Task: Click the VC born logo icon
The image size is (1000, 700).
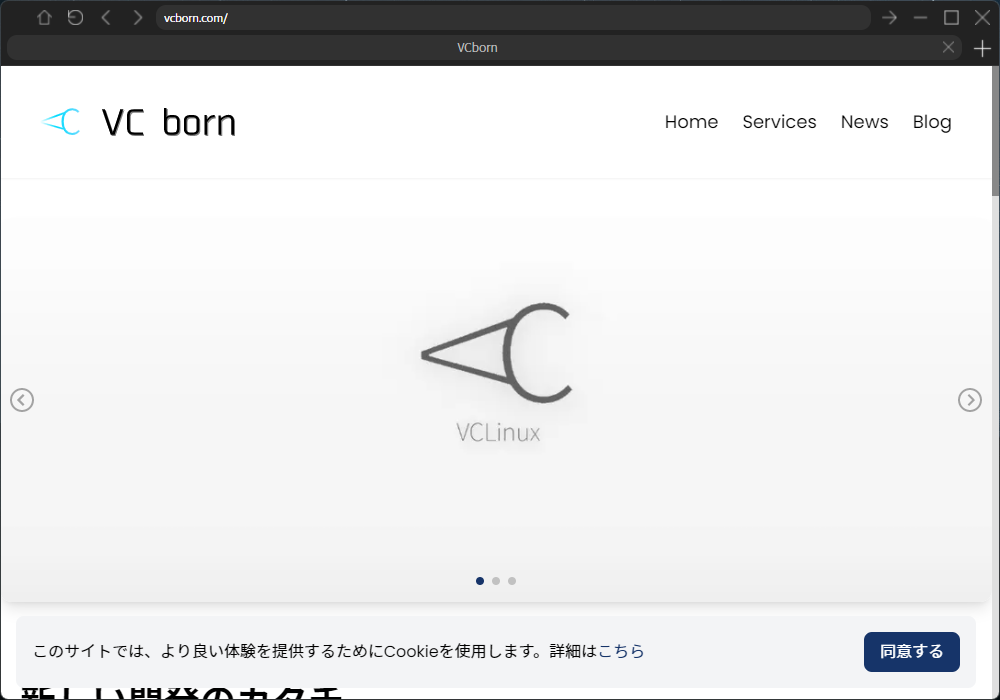Action: pyautogui.click(x=61, y=121)
